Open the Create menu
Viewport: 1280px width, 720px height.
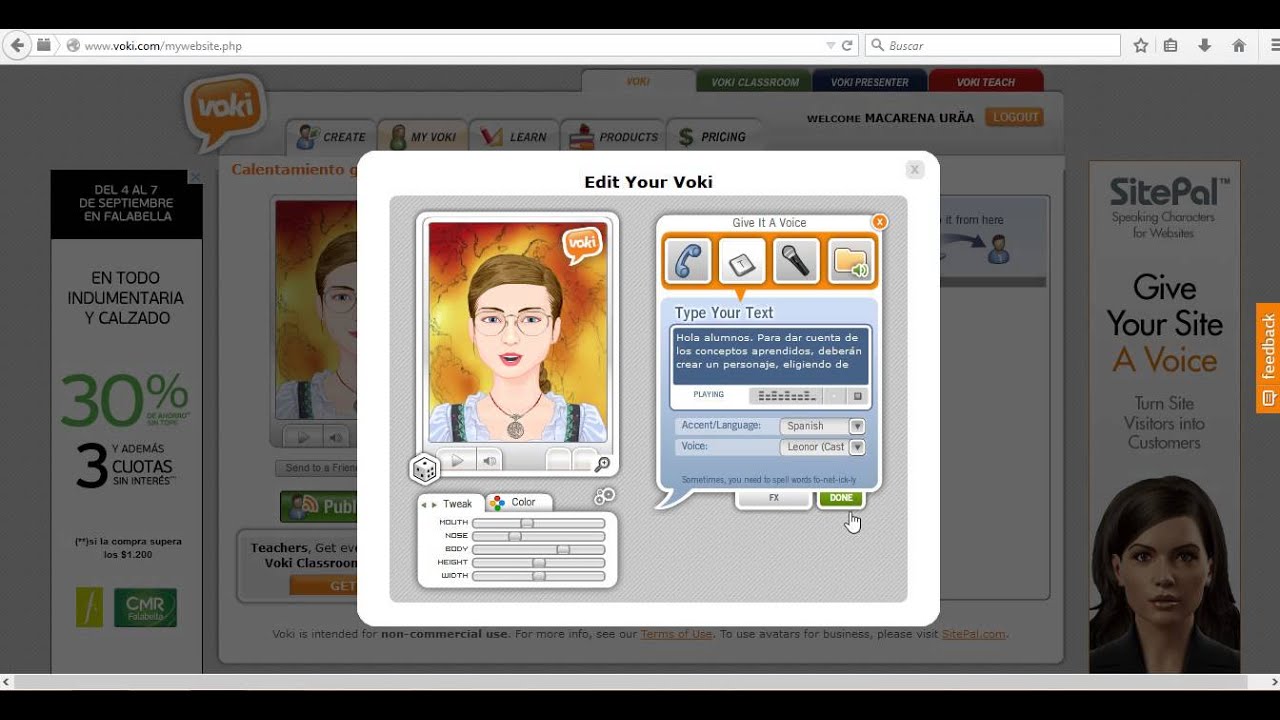coord(333,136)
